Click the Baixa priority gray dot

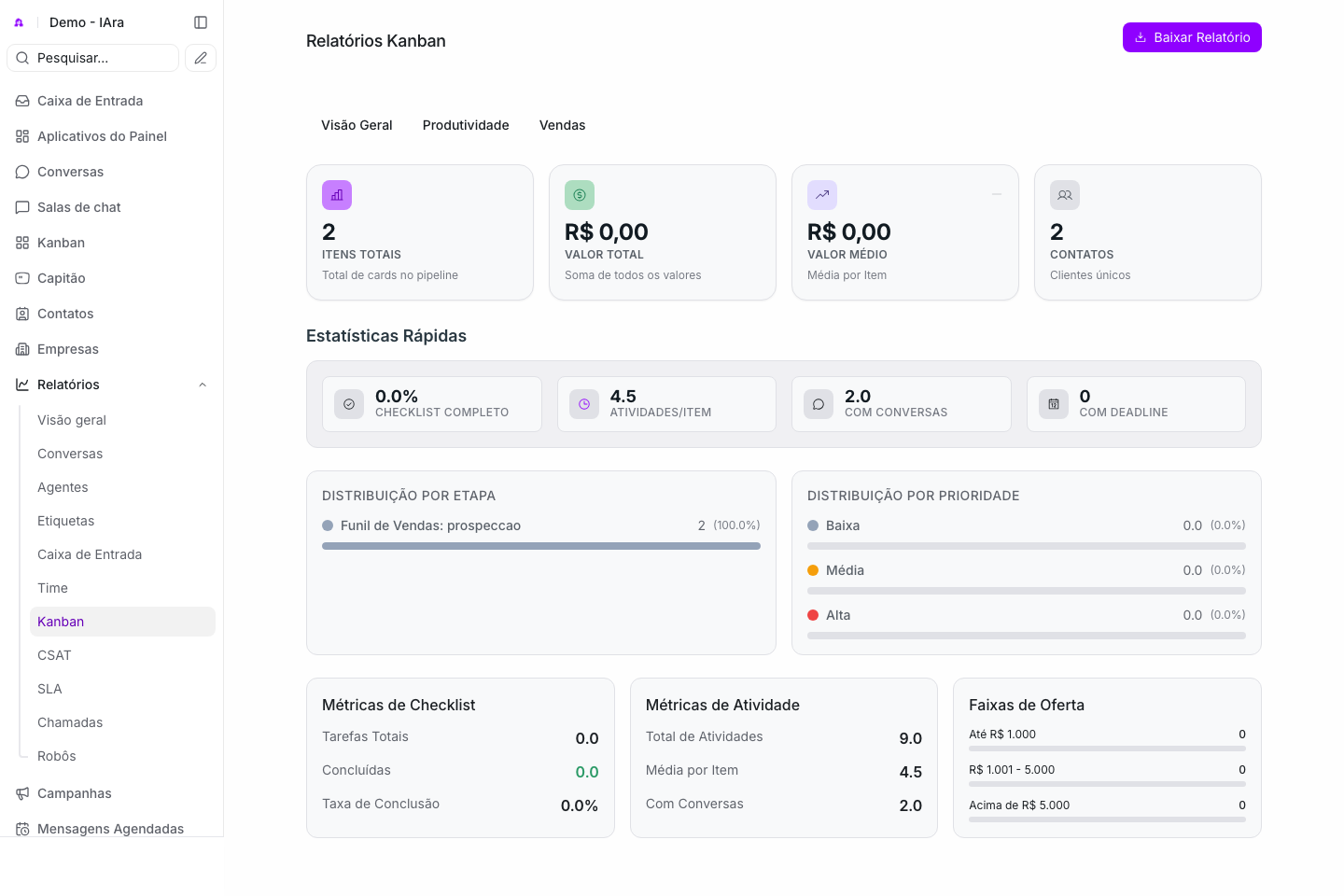813,525
